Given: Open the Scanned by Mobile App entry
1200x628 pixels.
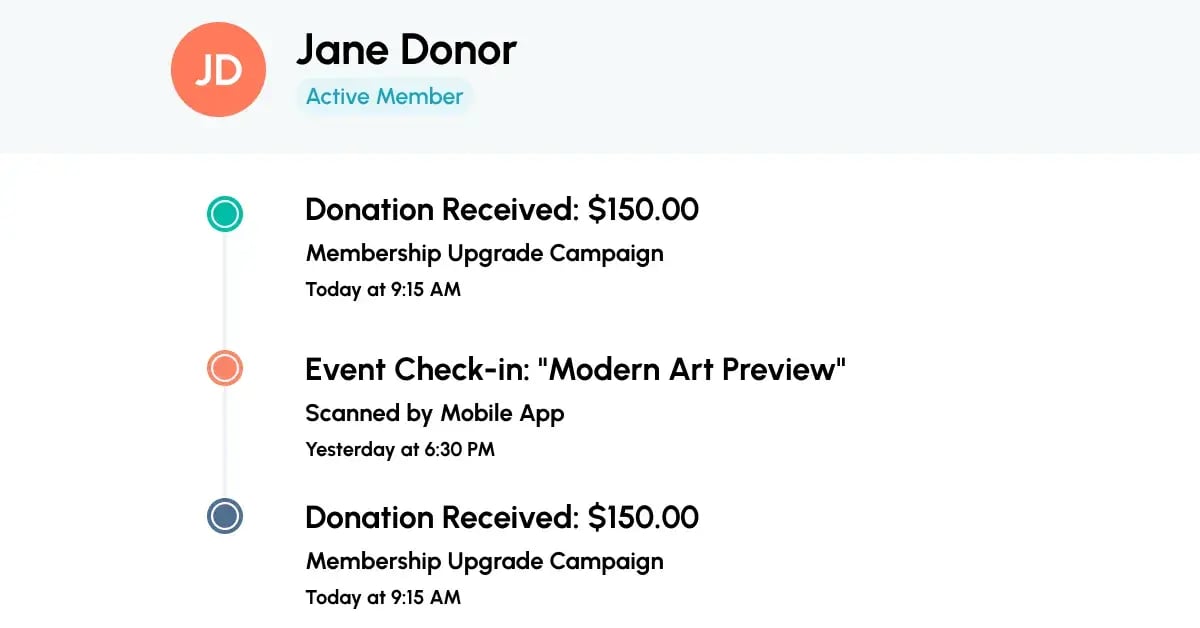Looking at the screenshot, I should [x=434, y=413].
